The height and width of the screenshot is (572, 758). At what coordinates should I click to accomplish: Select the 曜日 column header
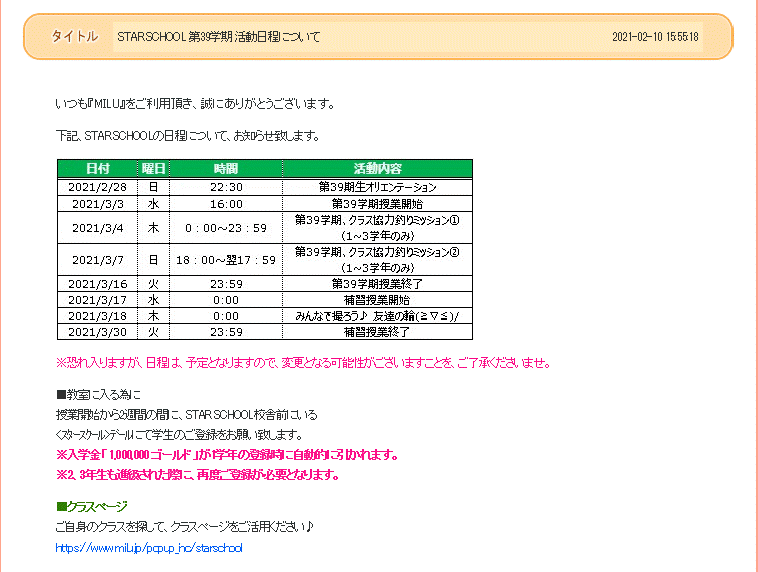tap(153, 169)
